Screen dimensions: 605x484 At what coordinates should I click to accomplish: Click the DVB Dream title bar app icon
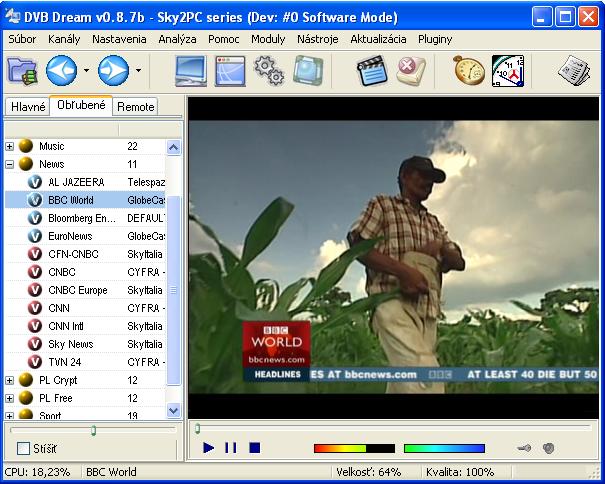tap(12, 16)
